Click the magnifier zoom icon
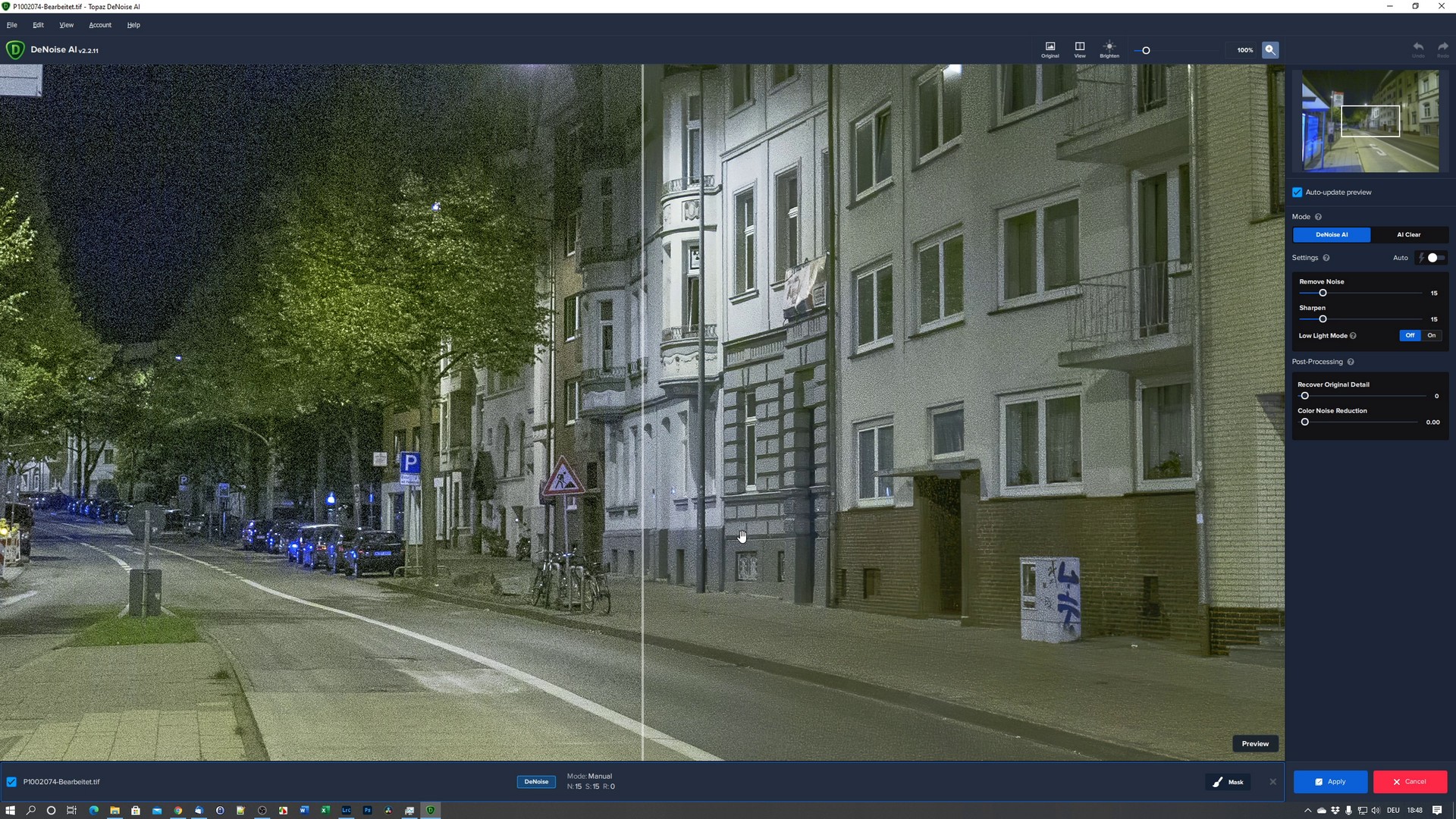Image resolution: width=1456 pixels, height=819 pixels. [1270, 50]
